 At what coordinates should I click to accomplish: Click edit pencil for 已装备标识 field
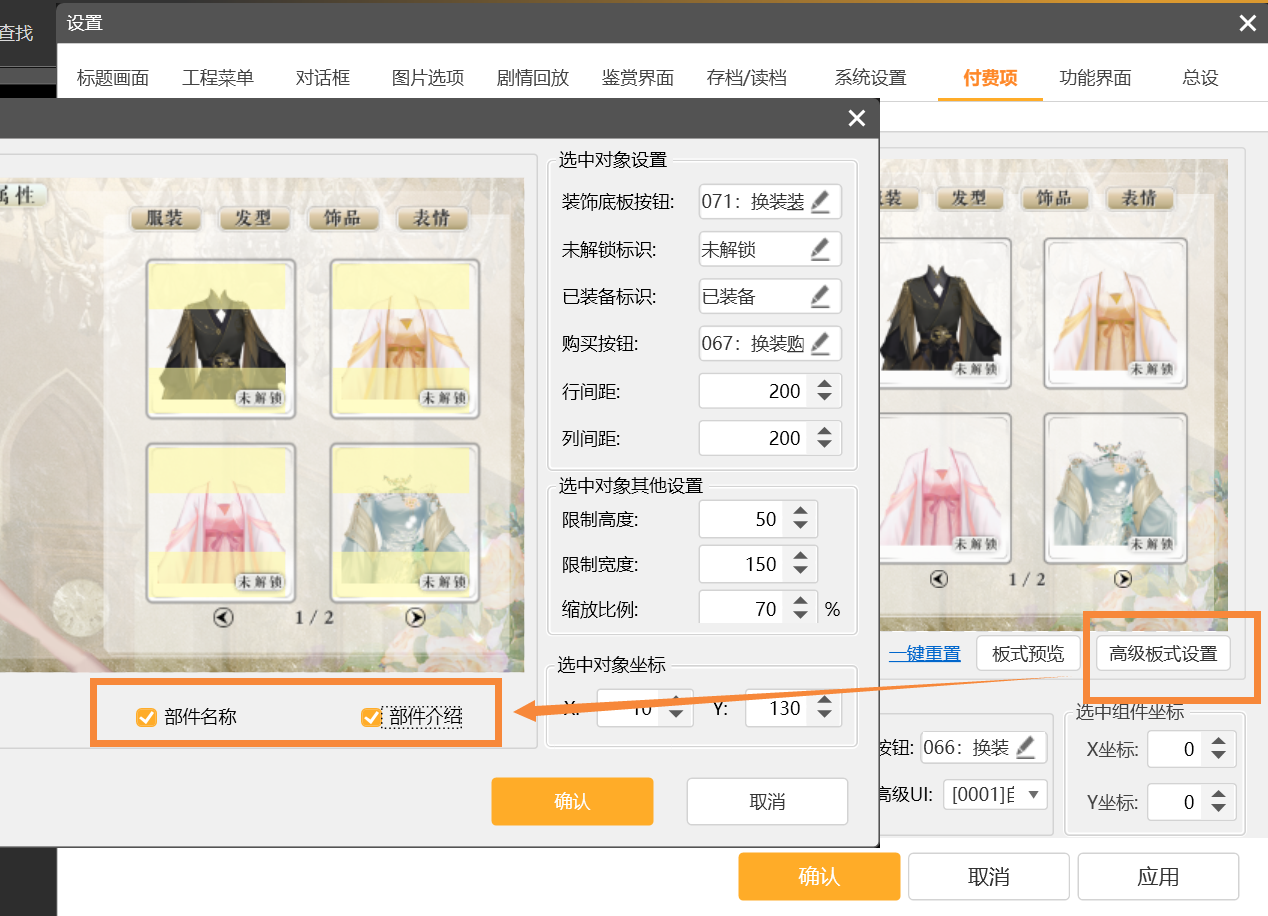[x=820, y=296]
